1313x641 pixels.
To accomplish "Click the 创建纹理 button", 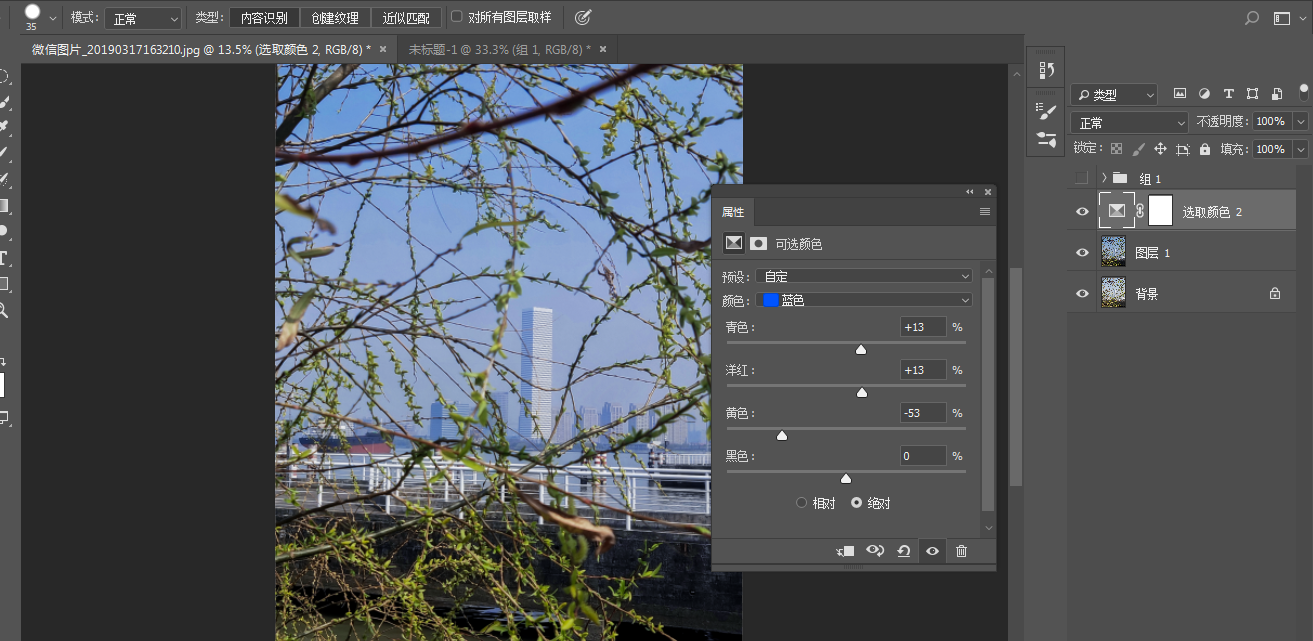I will click(x=335, y=18).
